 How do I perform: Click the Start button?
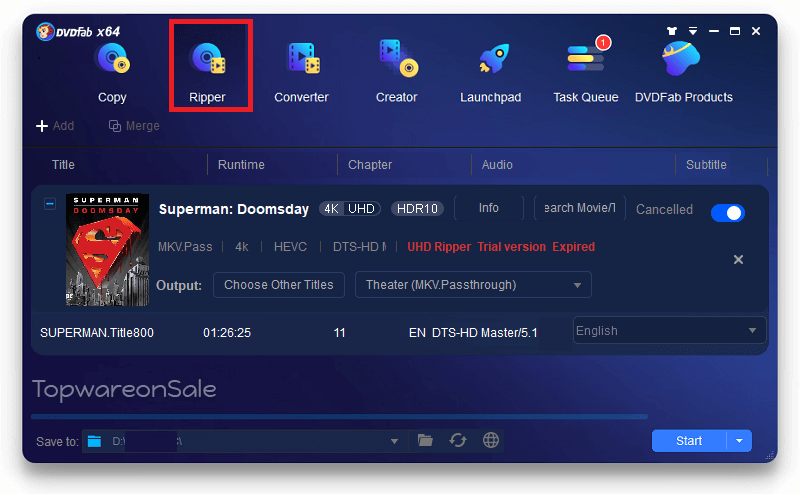point(689,441)
